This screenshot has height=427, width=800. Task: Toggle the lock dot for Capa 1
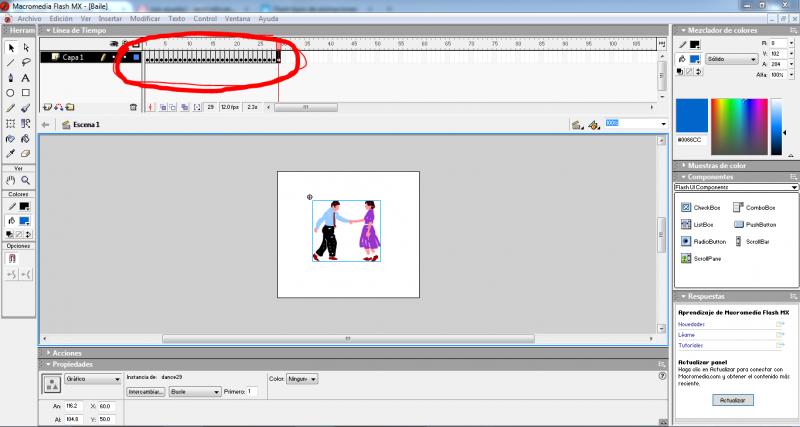[x=124, y=58]
